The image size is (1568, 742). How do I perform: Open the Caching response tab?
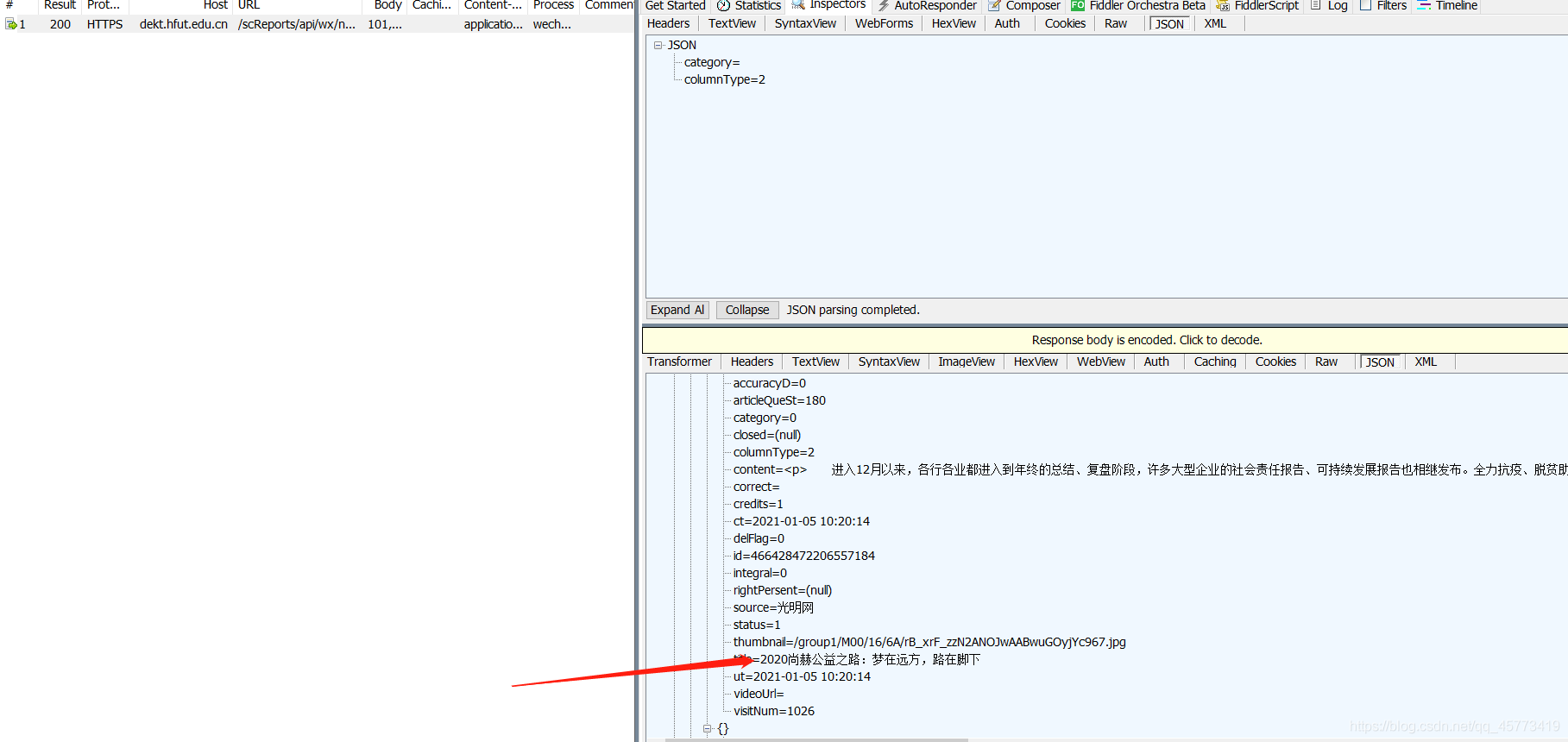(x=1215, y=362)
